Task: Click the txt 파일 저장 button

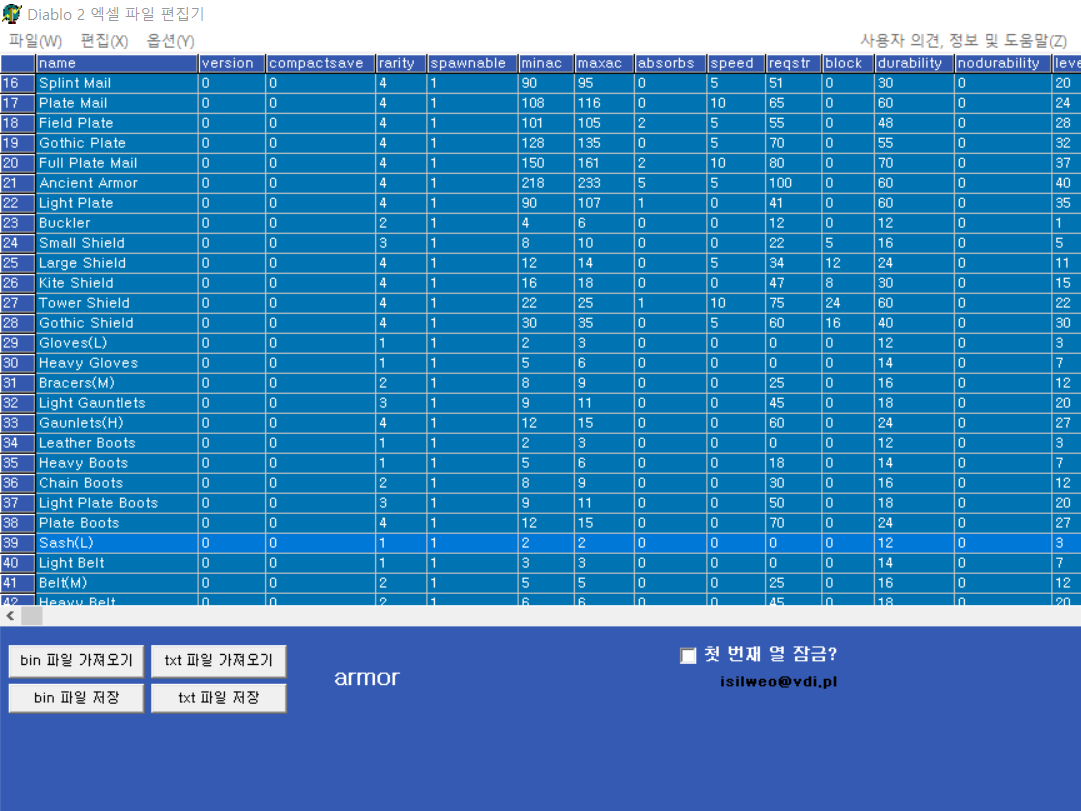Action: (x=219, y=698)
